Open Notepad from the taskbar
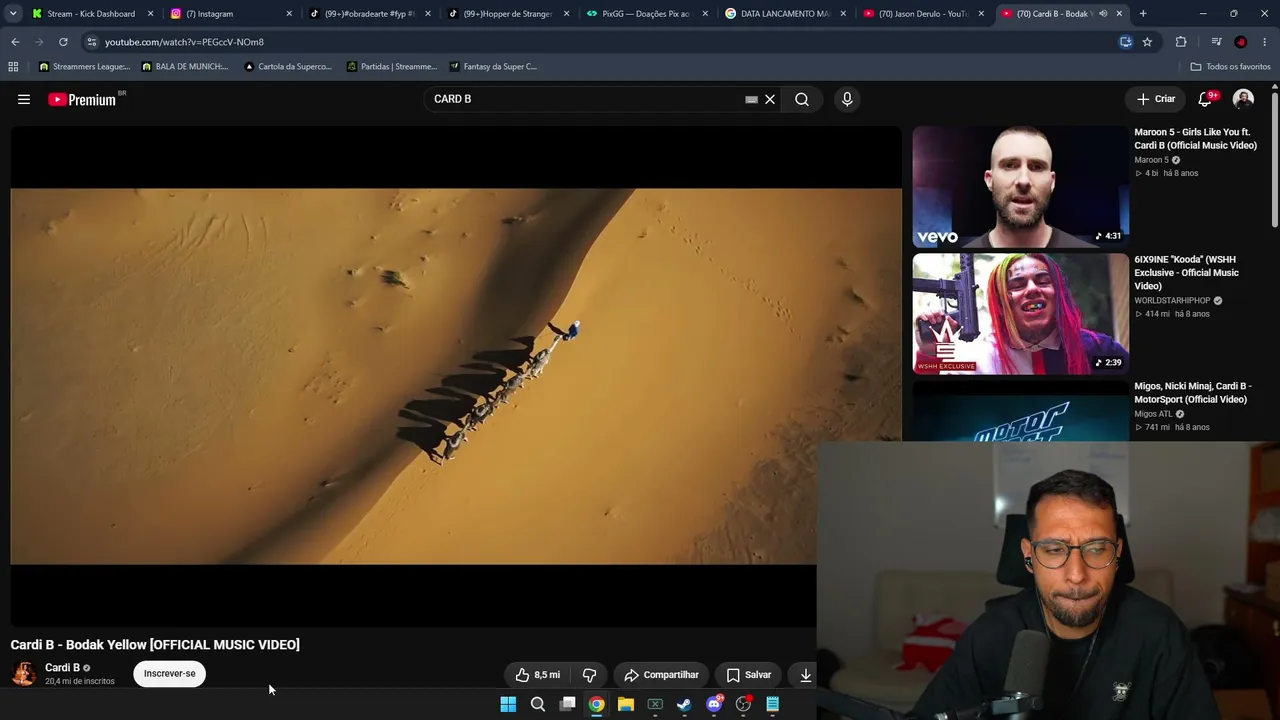Screen dimensions: 1280x720 pos(772,704)
